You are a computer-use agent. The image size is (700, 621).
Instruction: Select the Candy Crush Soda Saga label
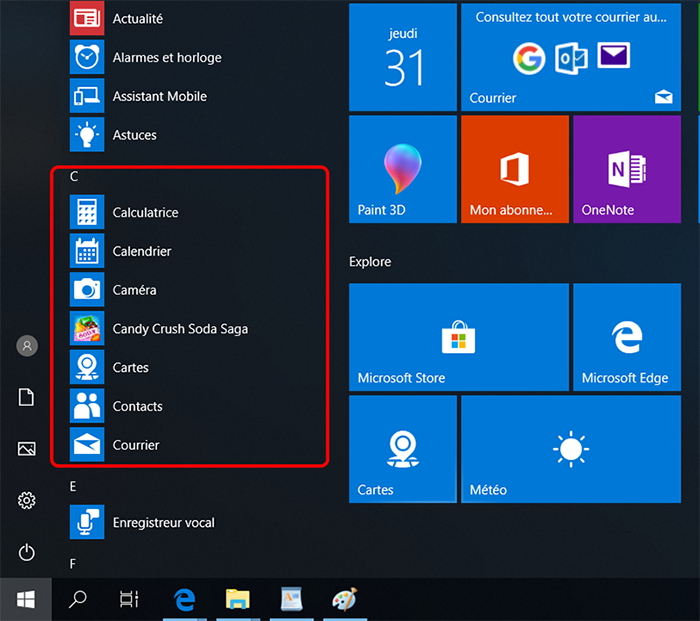click(180, 329)
